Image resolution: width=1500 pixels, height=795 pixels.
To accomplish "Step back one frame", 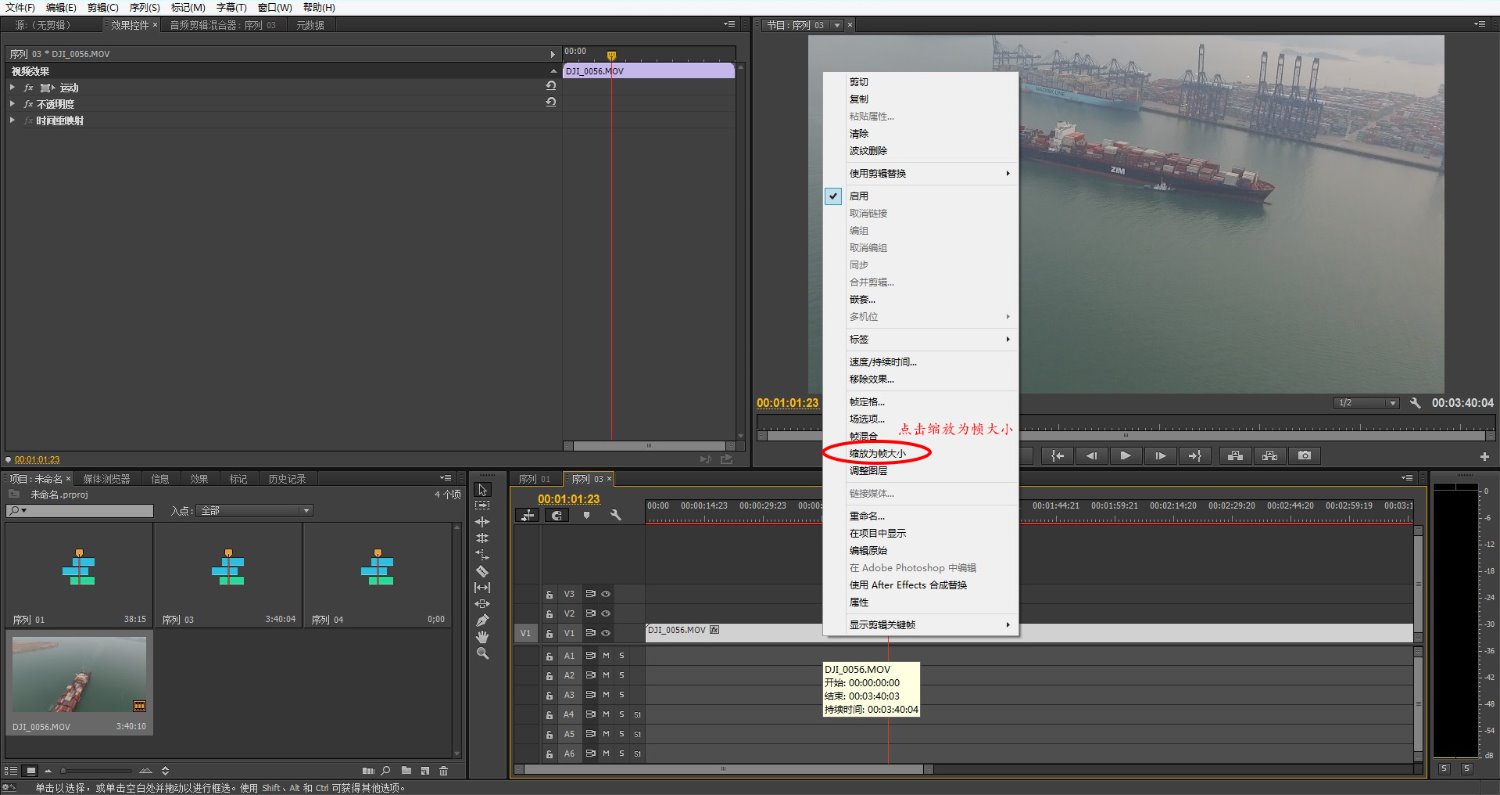I will click(1092, 456).
